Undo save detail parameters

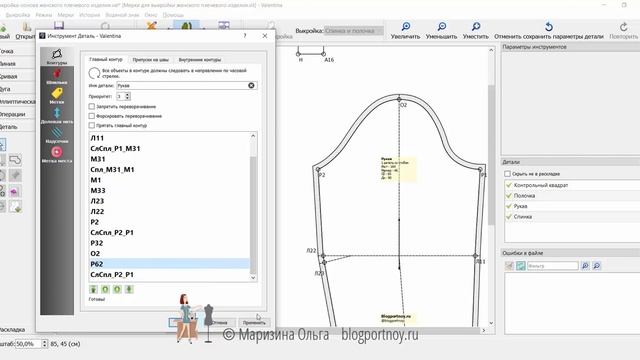click(x=549, y=31)
